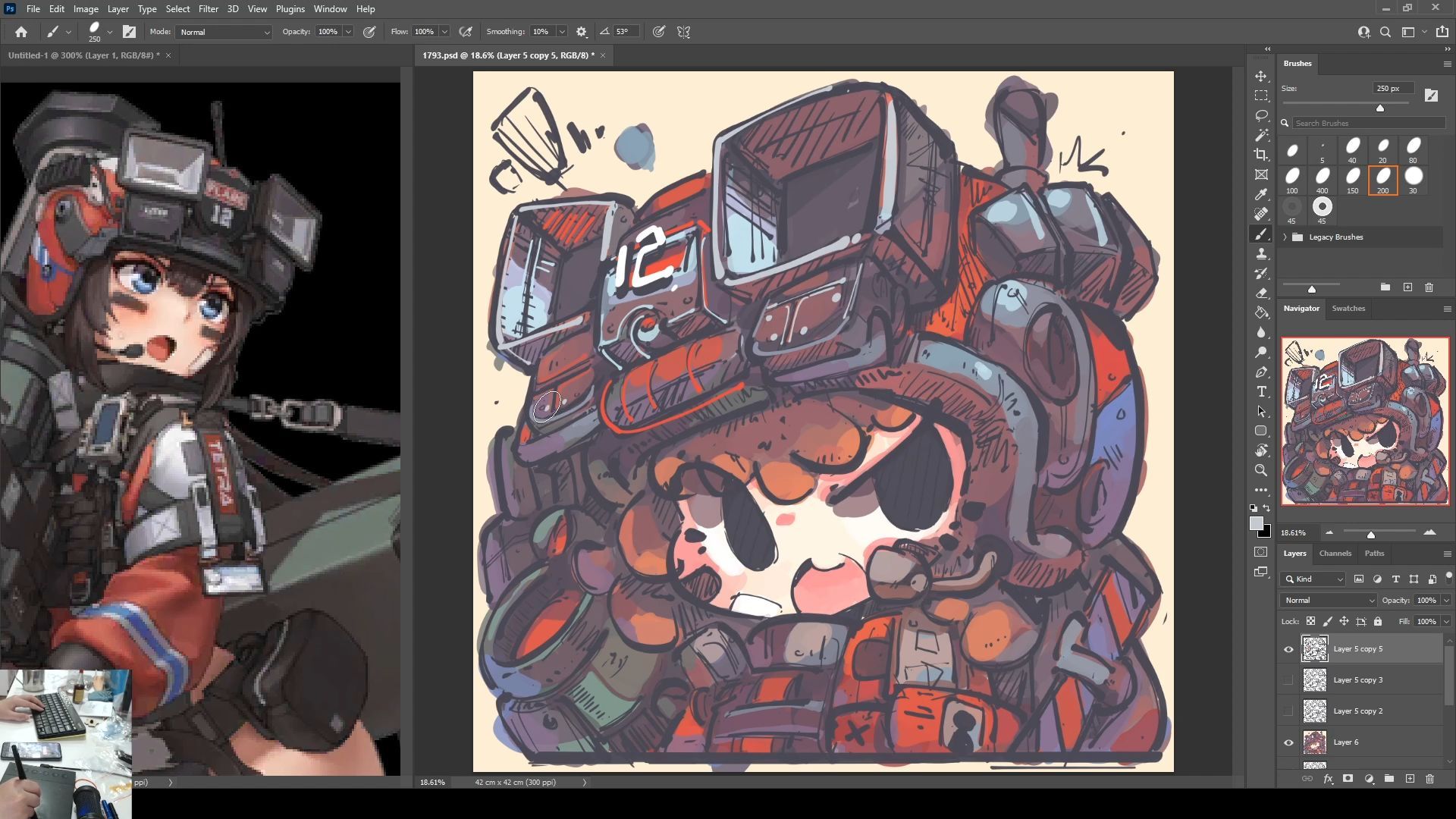Screen dimensions: 1456x819
Task: Select the Eyedropper tool
Action: (1261, 195)
